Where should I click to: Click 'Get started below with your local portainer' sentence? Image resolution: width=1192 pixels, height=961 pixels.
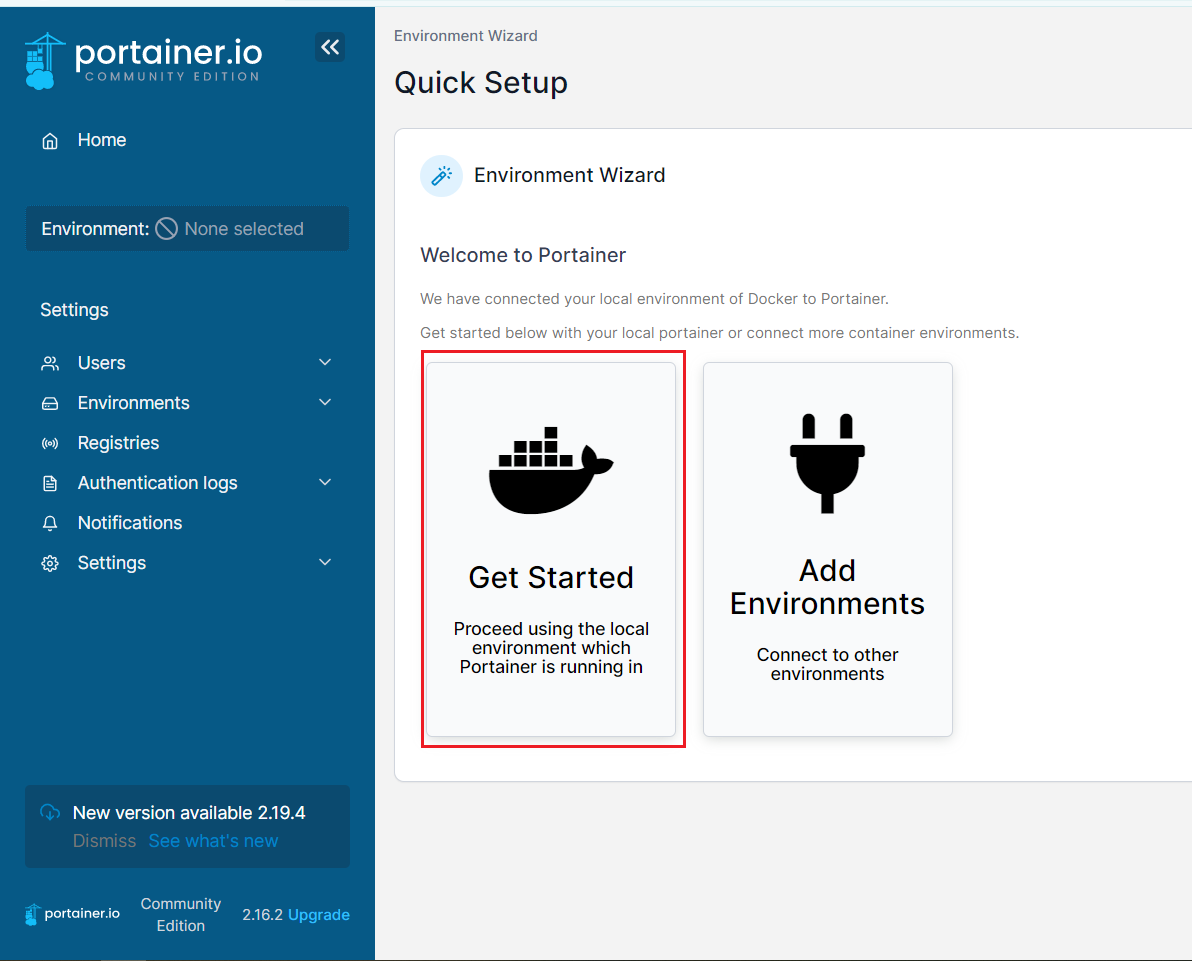720,333
